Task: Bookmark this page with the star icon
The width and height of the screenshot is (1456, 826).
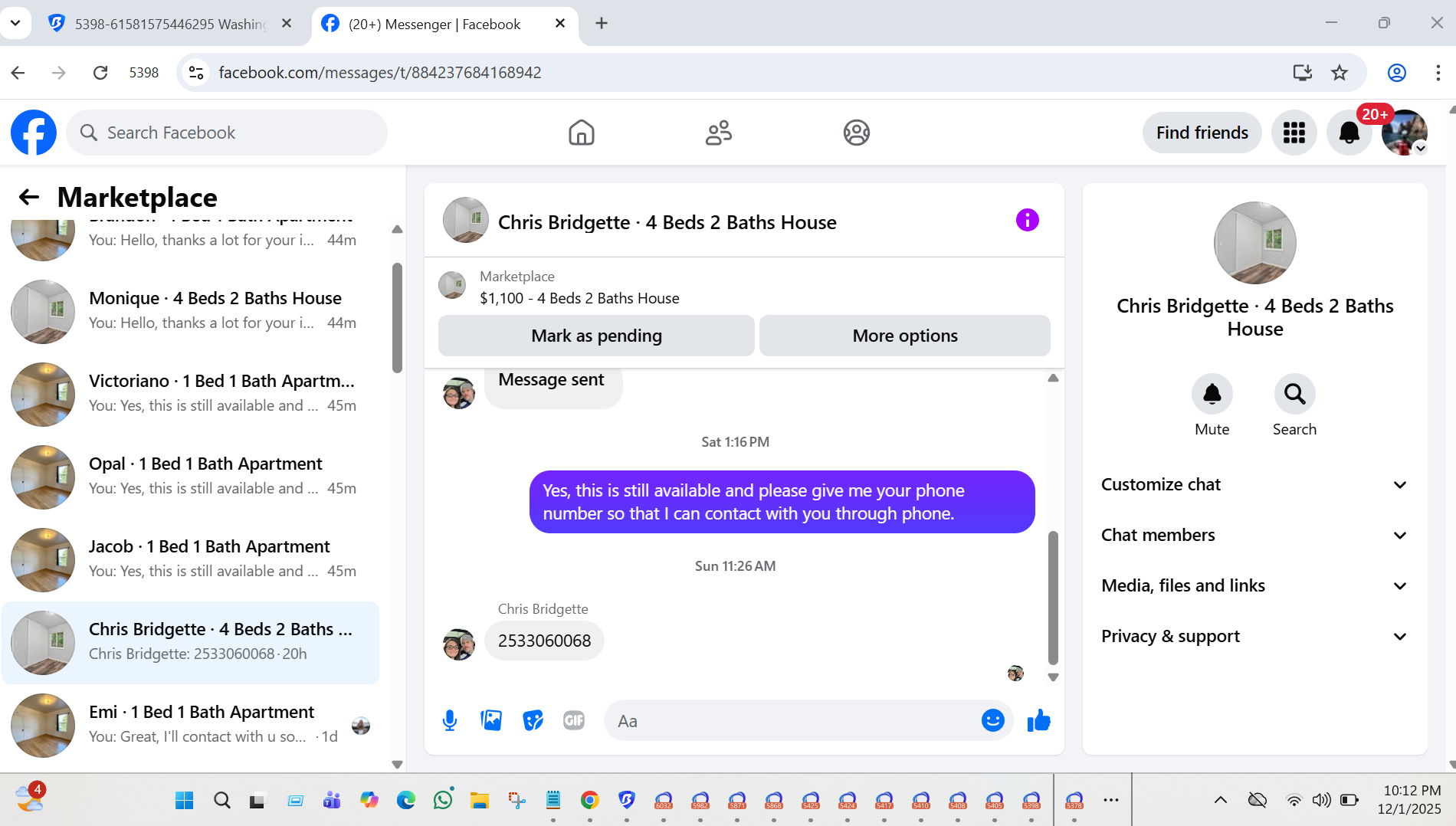Action: 1340,73
